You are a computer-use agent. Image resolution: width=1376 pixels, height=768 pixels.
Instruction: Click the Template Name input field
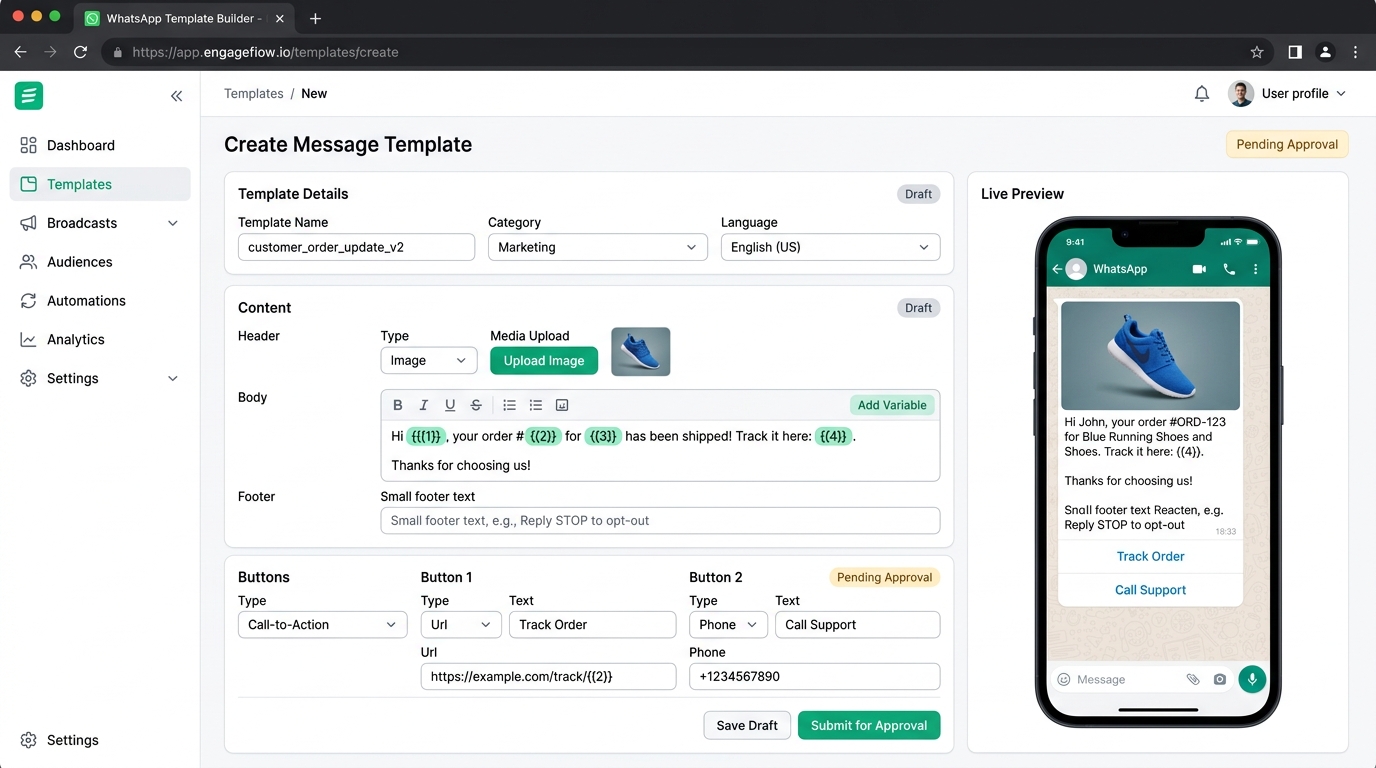(356, 247)
